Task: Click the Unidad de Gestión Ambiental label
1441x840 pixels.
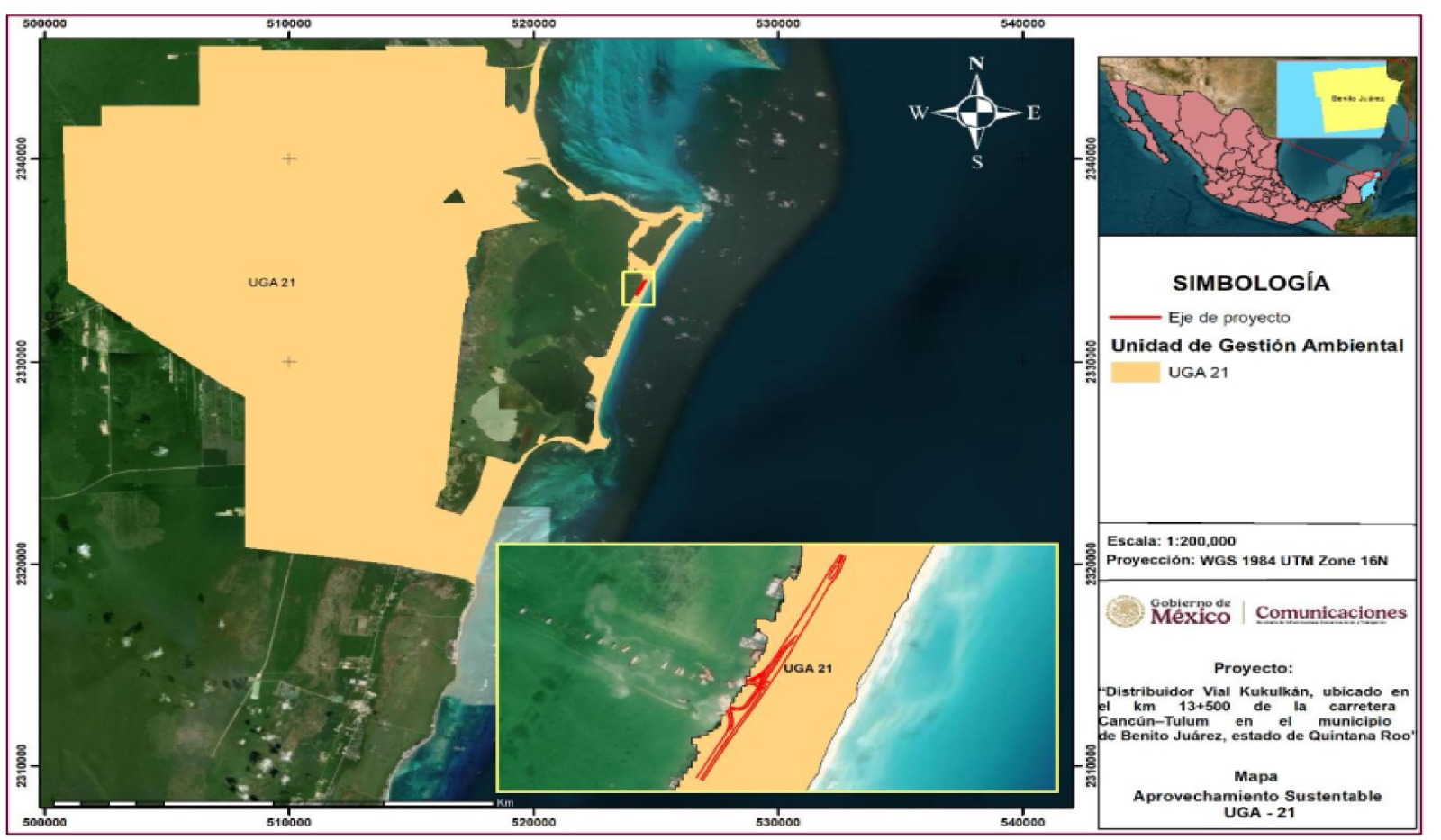Action: pyautogui.click(x=1256, y=346)
